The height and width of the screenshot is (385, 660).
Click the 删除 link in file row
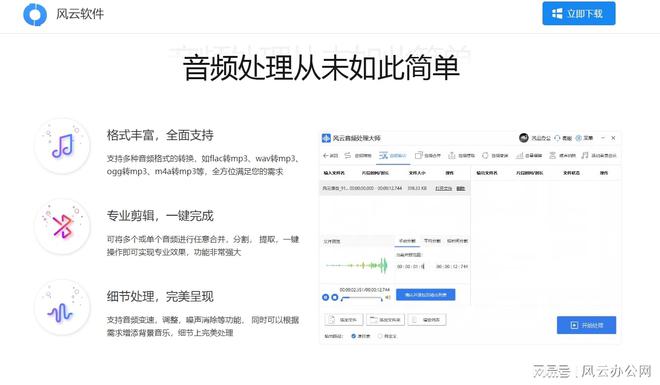click(x=461, y=189)
